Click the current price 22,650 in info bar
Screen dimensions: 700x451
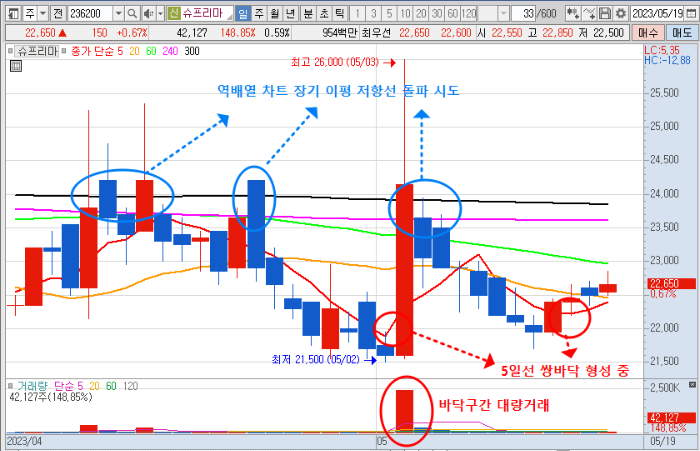point(40,33)
